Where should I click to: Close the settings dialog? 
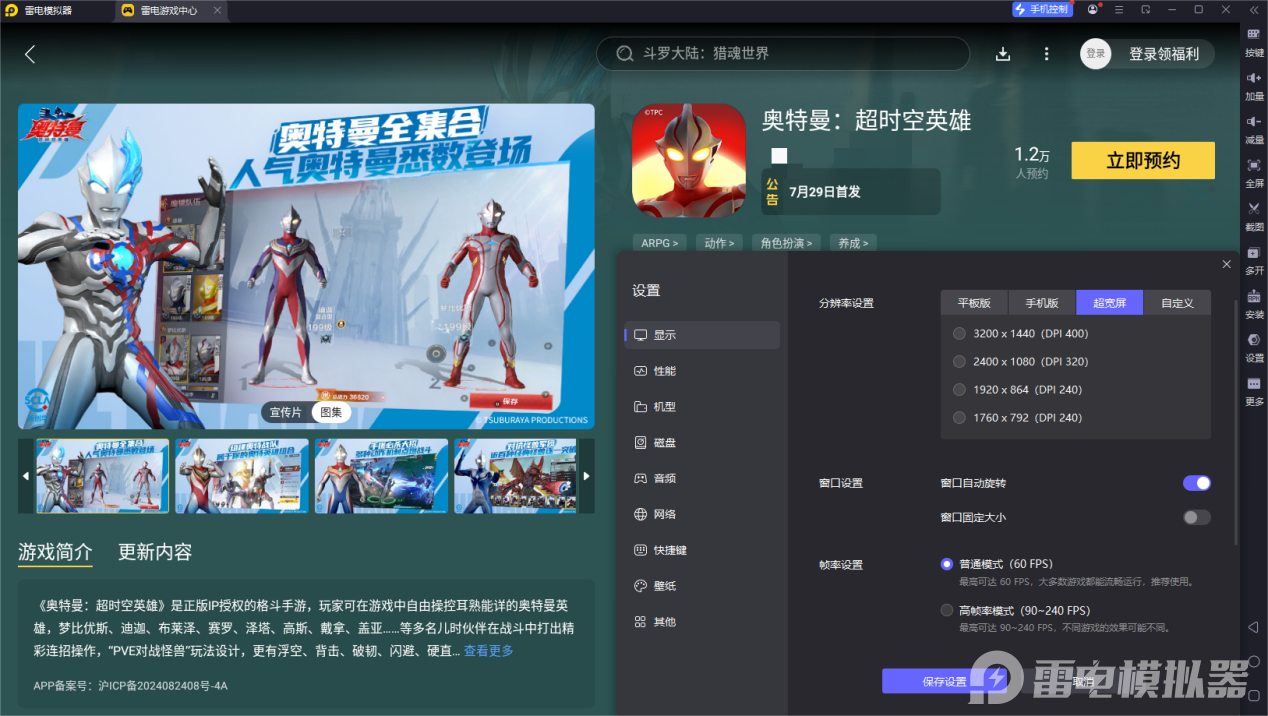1226,264
